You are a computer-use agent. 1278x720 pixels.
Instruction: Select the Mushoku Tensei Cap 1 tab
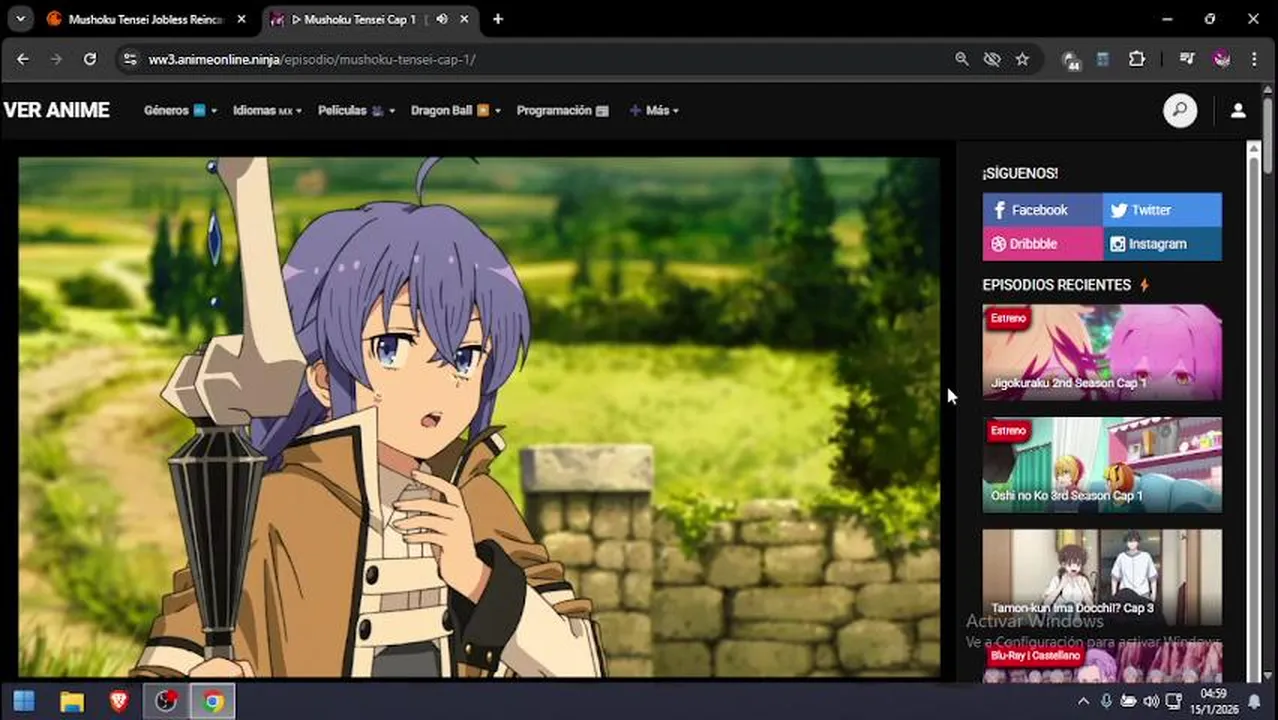point(355,19)
